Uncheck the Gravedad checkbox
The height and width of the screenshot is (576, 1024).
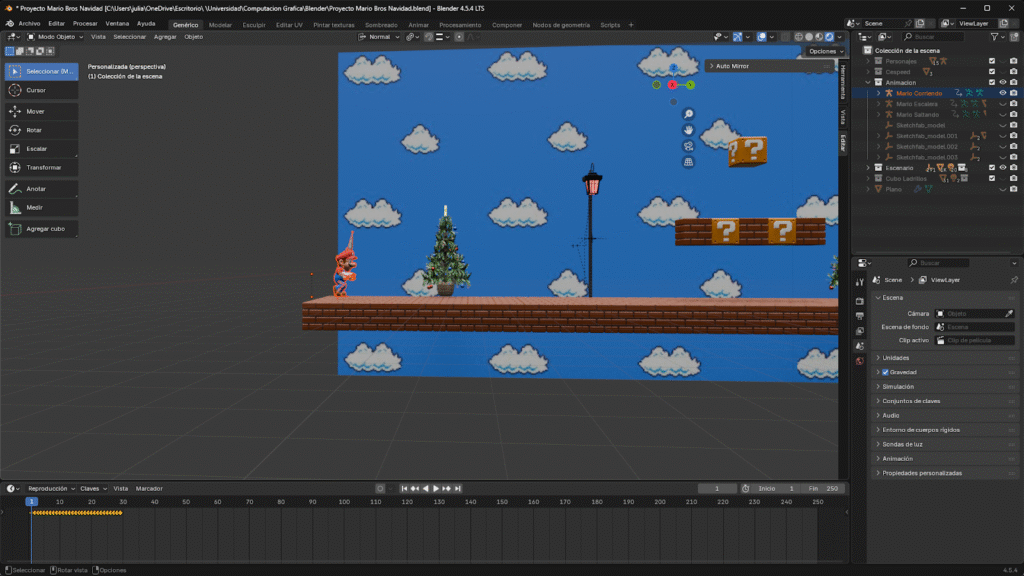coord(885,372)
